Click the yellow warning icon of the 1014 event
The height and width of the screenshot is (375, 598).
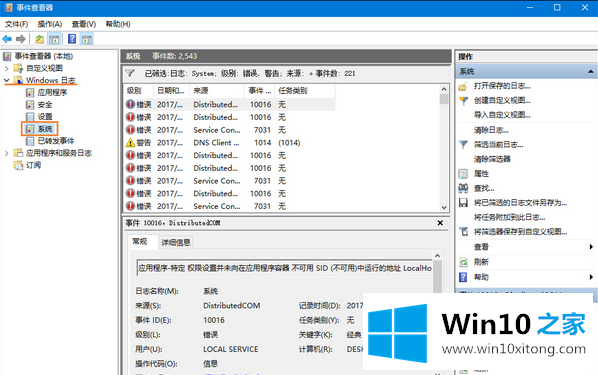coord(130,143)
